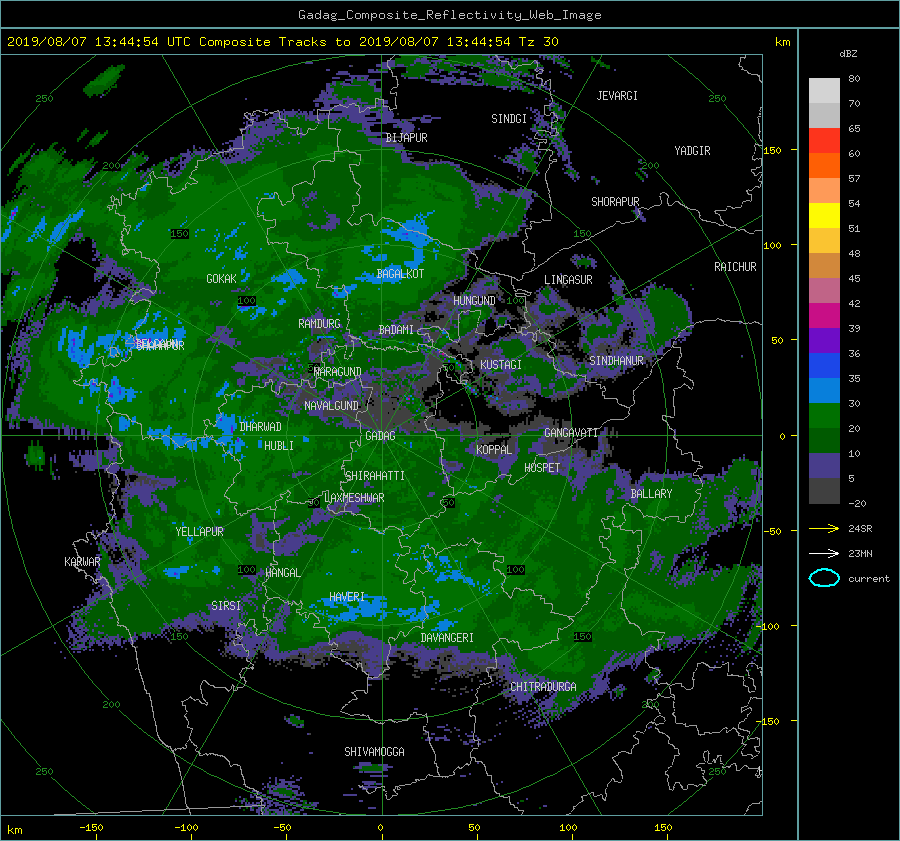Click the red 60 dBZ color swatch
Image resolution: width=900 pixels, height=841 pixels.
click(824, 140)
